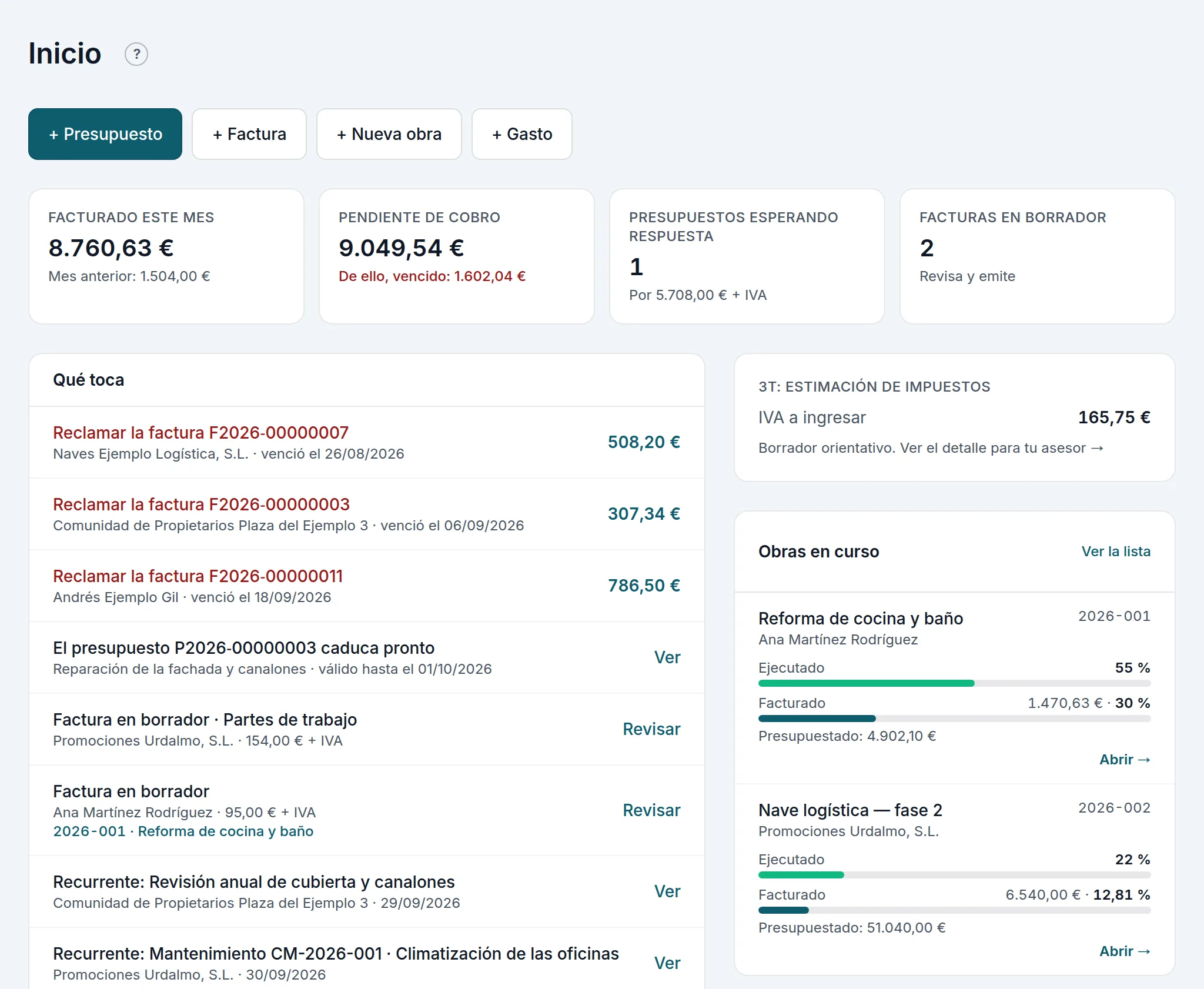Click Presupuestado: 51.040,00 € text
The width and height of the screenshot is (1204, 989).
coord(852,928)
